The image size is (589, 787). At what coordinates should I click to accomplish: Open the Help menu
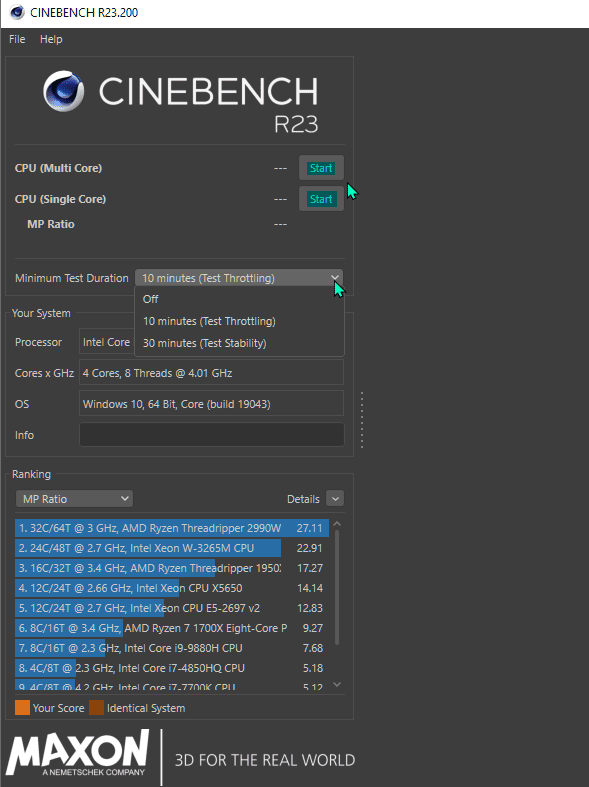(51, 39)
